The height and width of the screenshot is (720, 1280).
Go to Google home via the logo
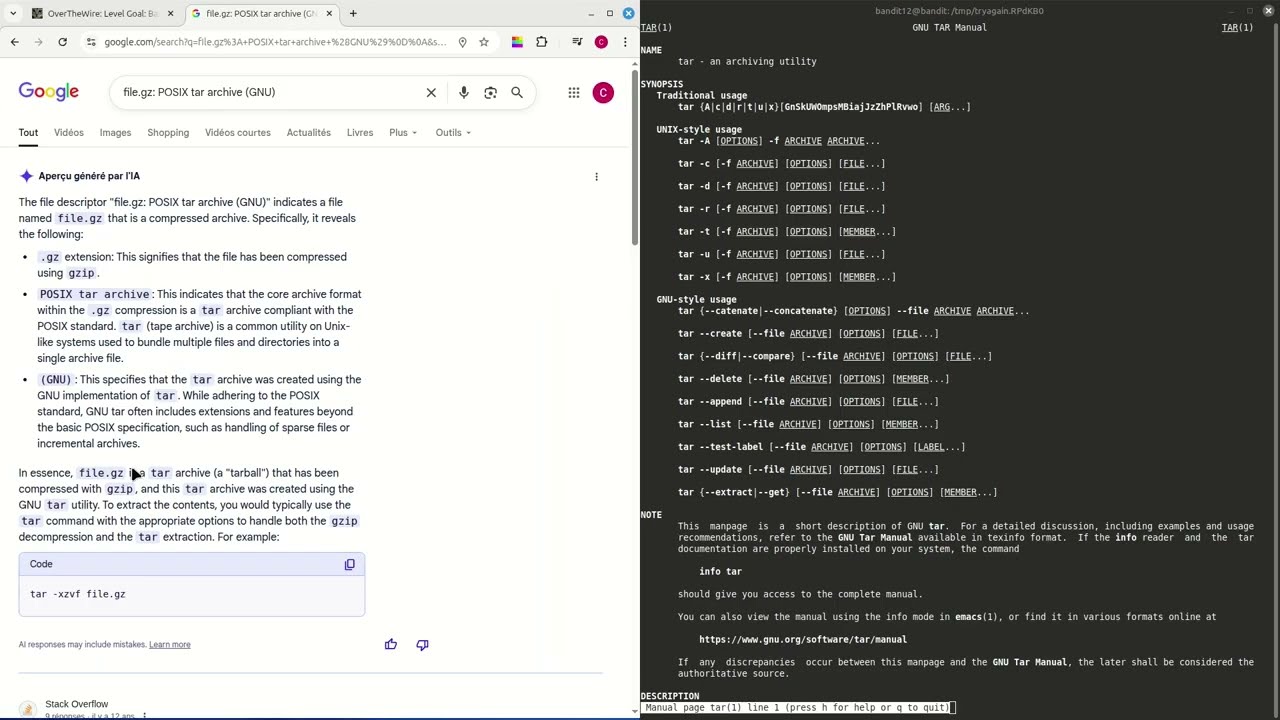[x=48, y=92]
